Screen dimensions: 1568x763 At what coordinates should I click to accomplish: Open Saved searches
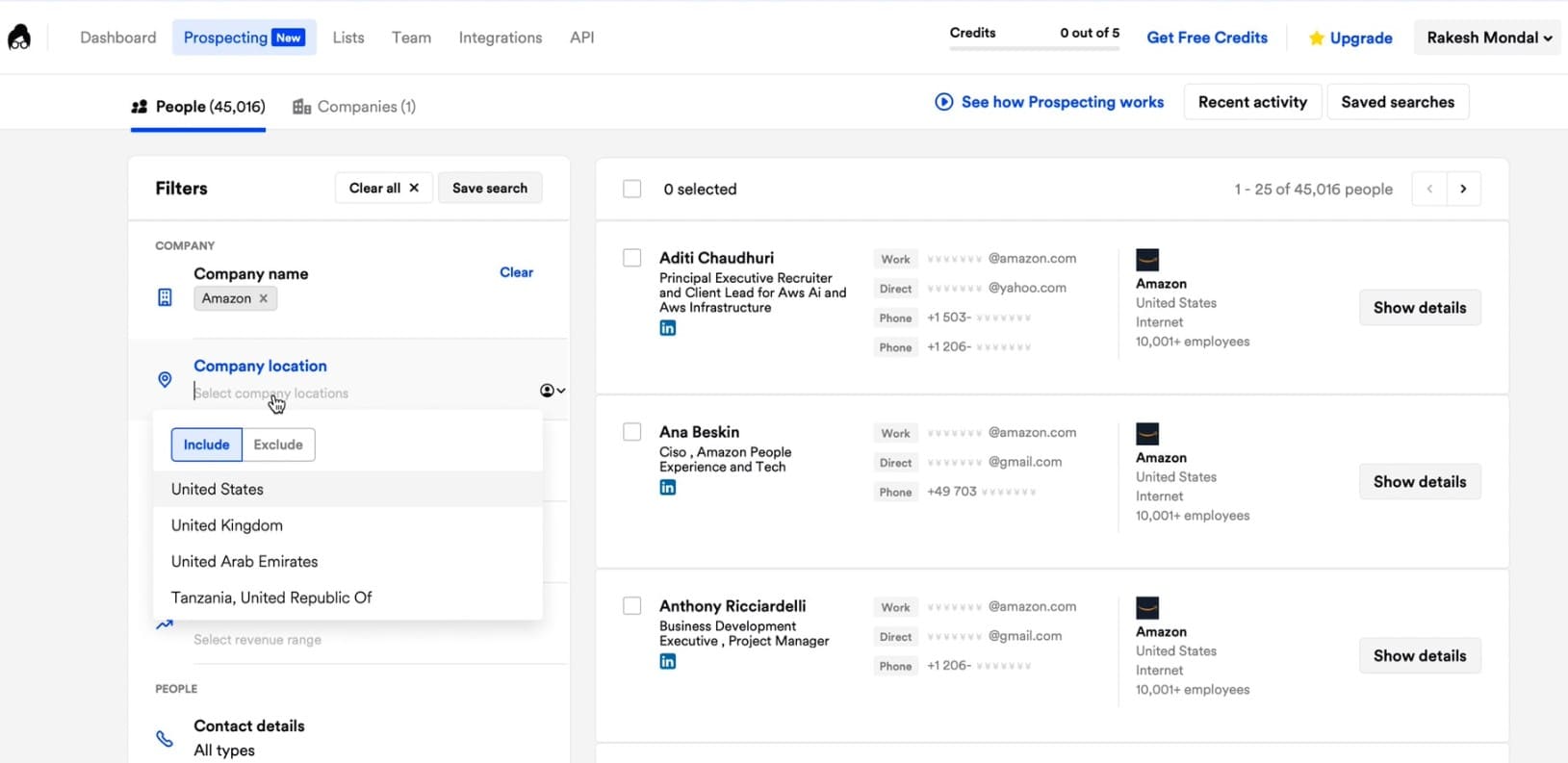pyautogui.click(x=1398, y=102)
